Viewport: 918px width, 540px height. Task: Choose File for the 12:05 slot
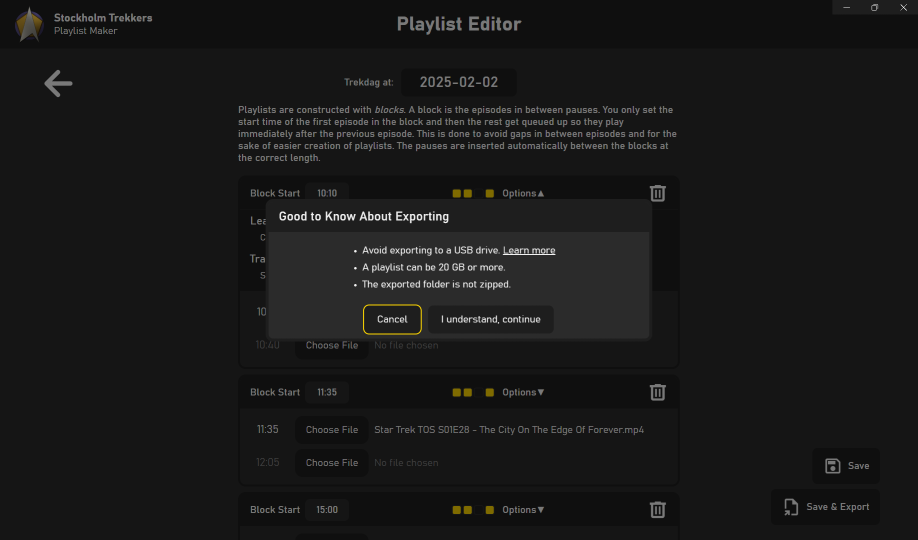pos(332,463)
